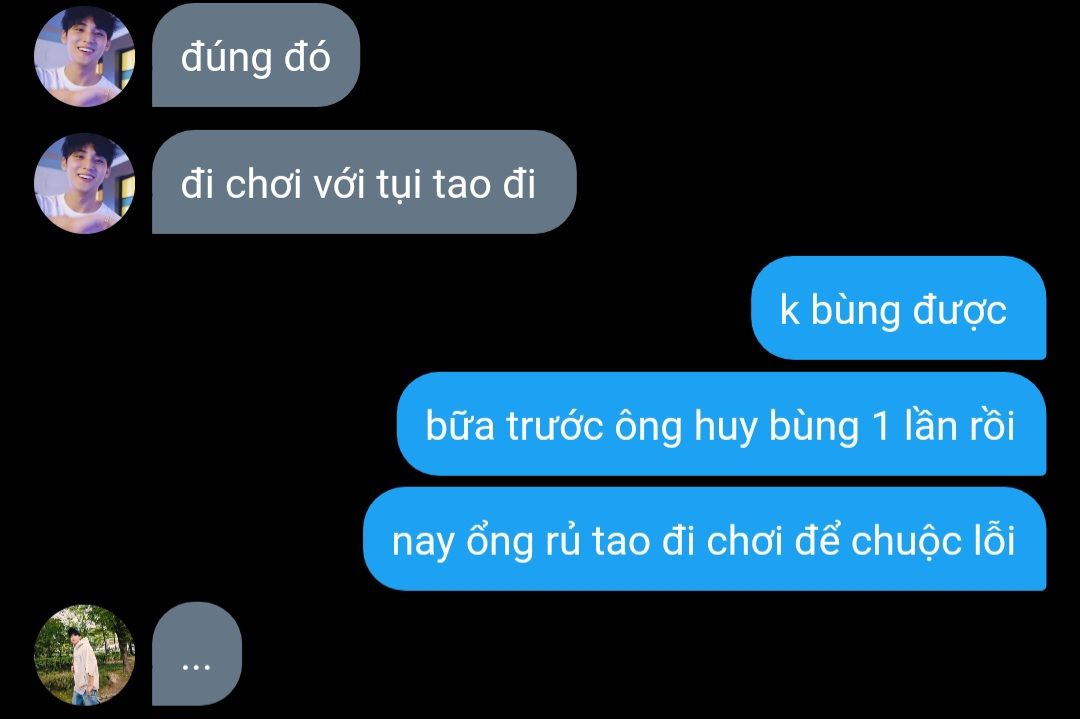The width and height of the screenshot is (1080, 719).
Task: Click 'được' in the short blue bubble
Action: coord(959,311)
